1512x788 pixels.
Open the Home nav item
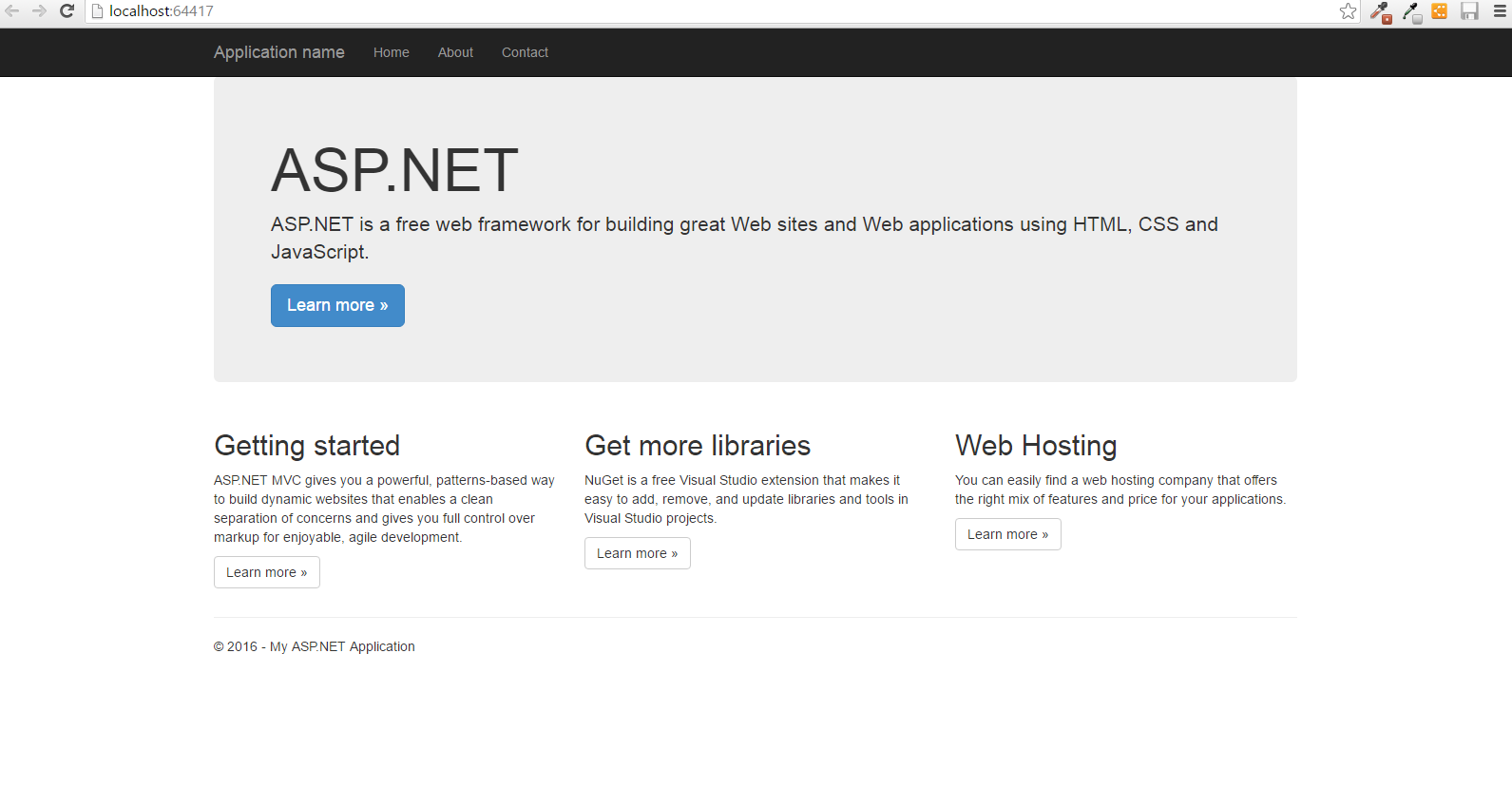[392, 52]
